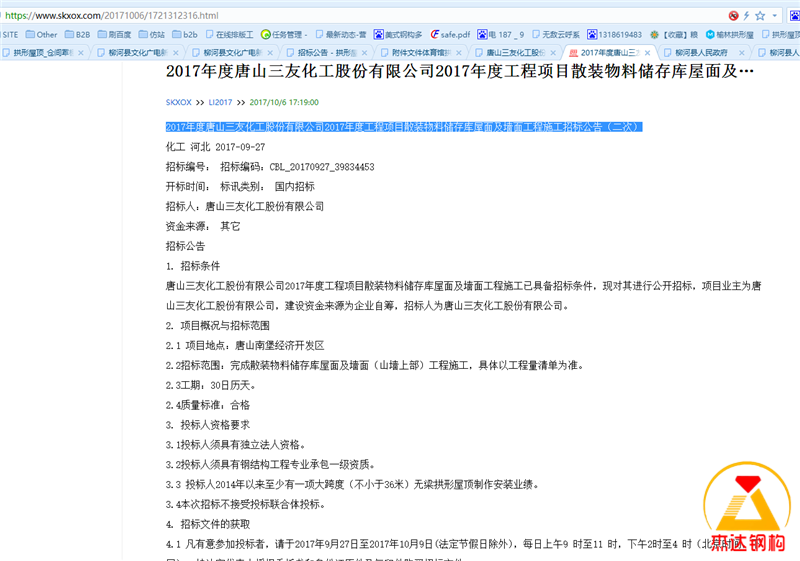Open the SITE bookmark
Screen dimensions: 800x561
[10, 35]
